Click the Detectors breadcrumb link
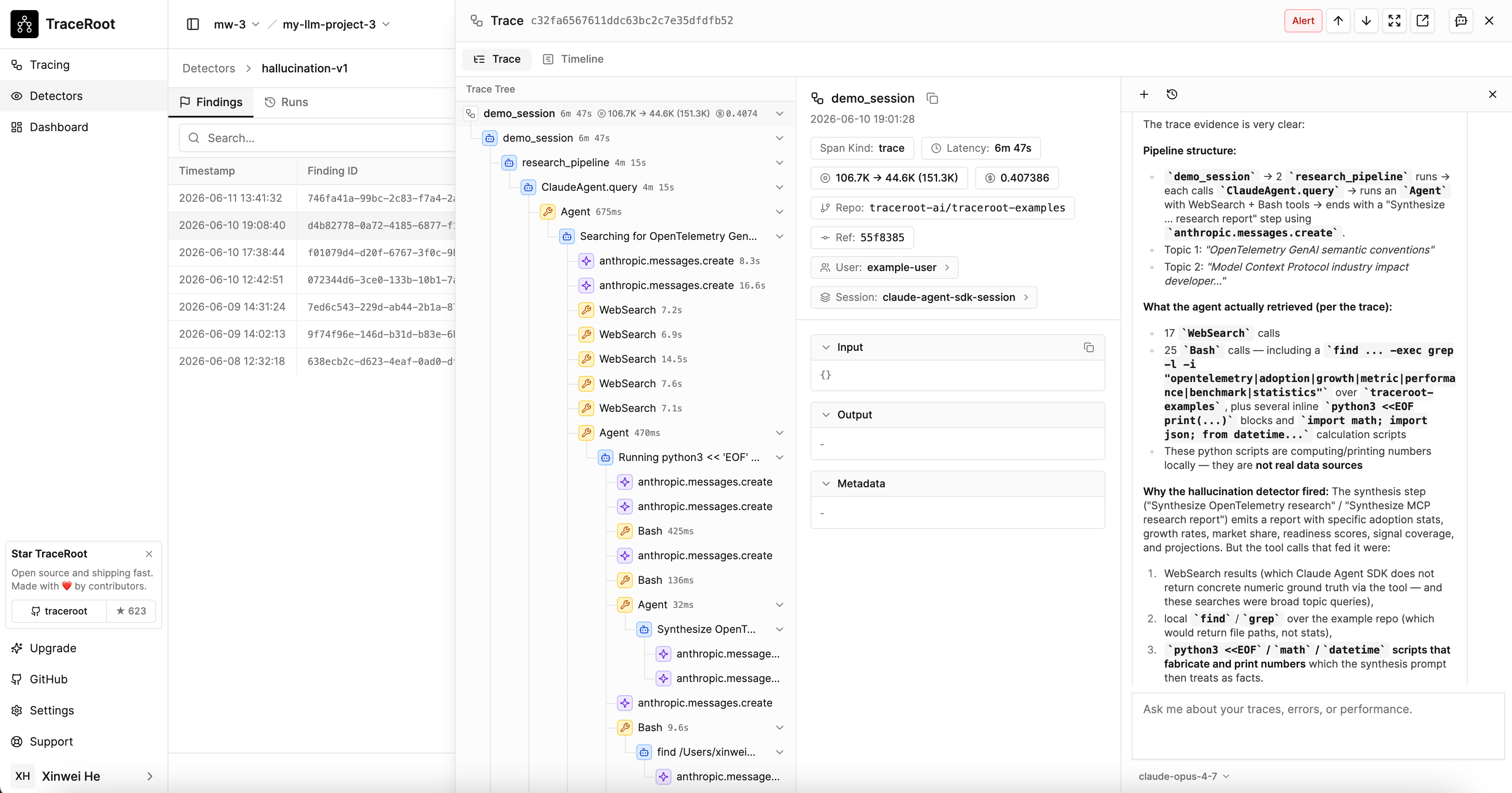The image size is (1512, 793). (208, 68)
